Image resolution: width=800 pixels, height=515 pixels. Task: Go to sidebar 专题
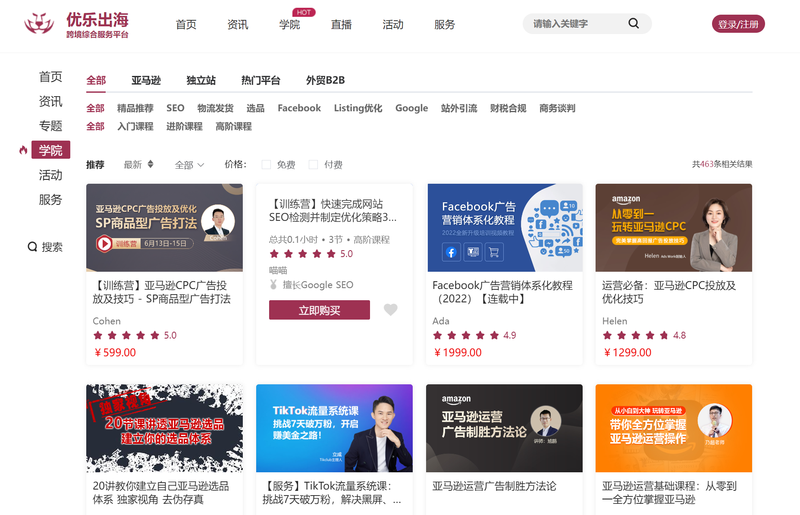click(x=51, y=126)
